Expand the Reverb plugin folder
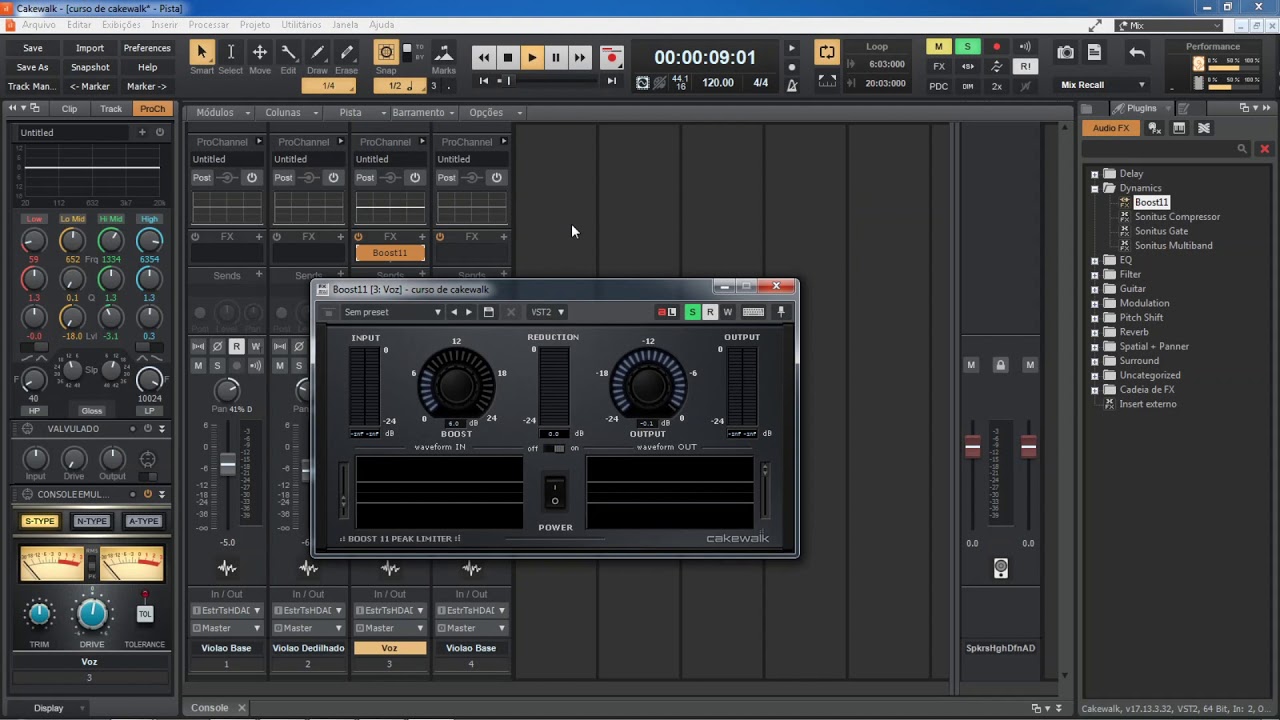This screenshot has width=1280, height=720. coord(1095,332)
